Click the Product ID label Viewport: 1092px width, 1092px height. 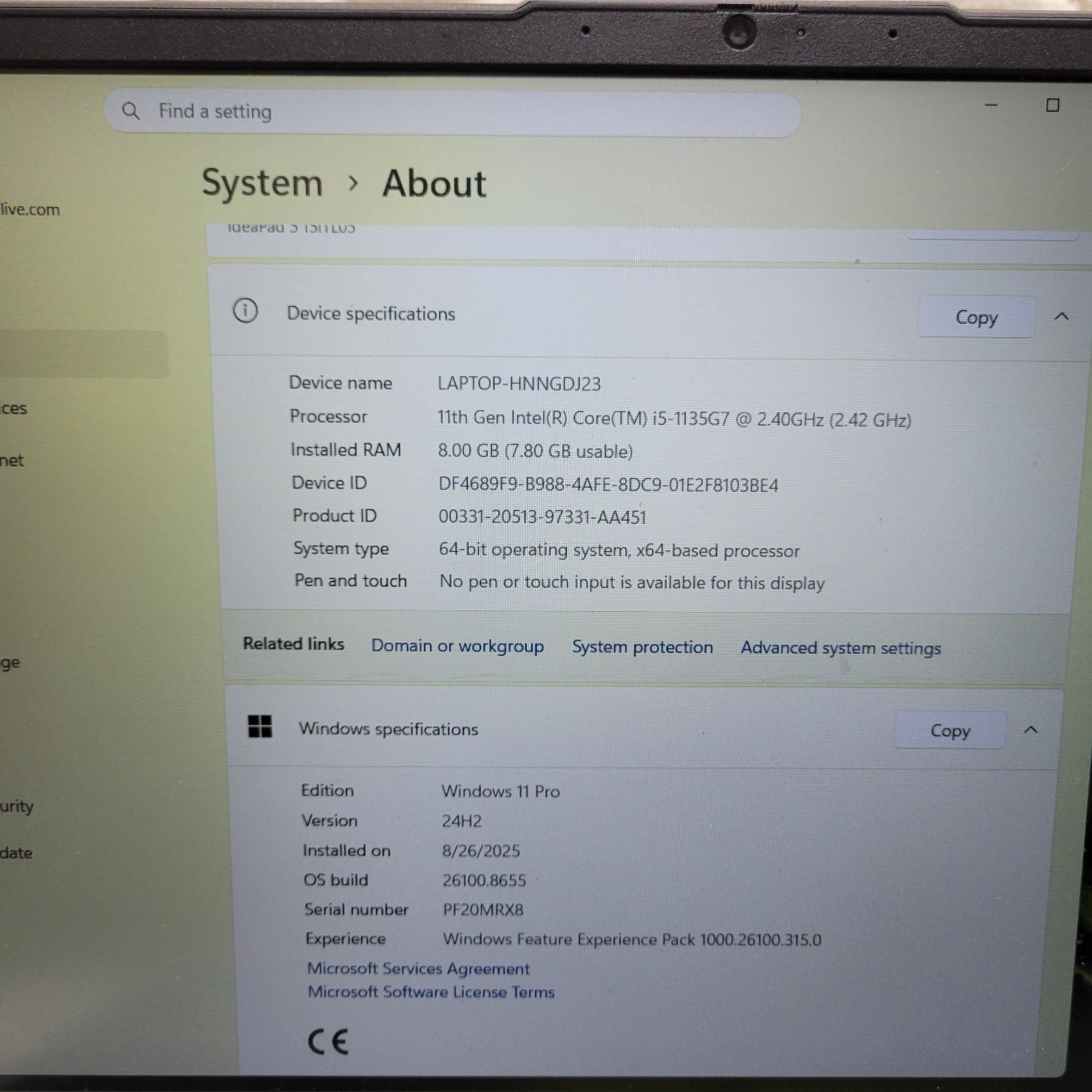click(x=334, y=515)
